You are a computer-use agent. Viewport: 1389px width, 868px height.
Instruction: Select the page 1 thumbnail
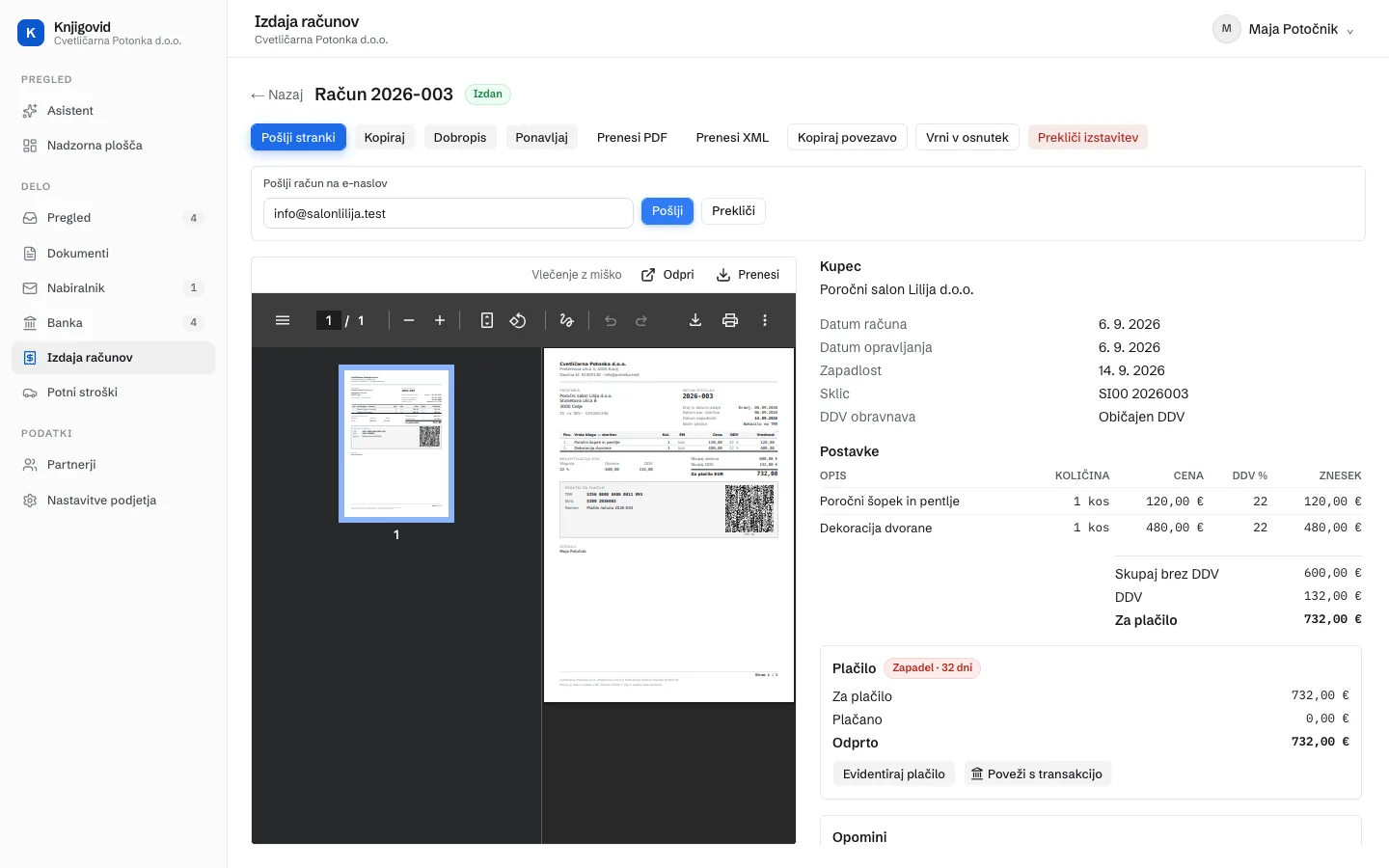point(396,444)
